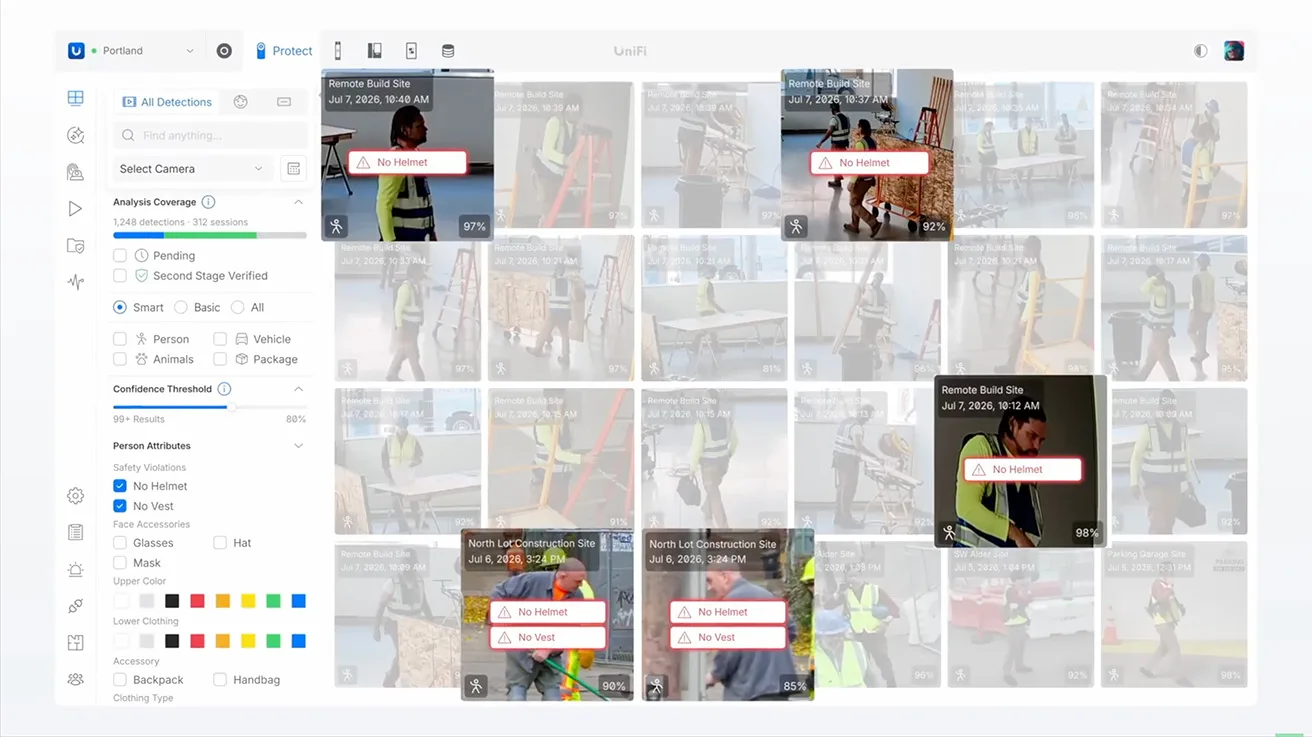Open the system log clipboard icon
The image size is (1312, 737).
[75, 532]
